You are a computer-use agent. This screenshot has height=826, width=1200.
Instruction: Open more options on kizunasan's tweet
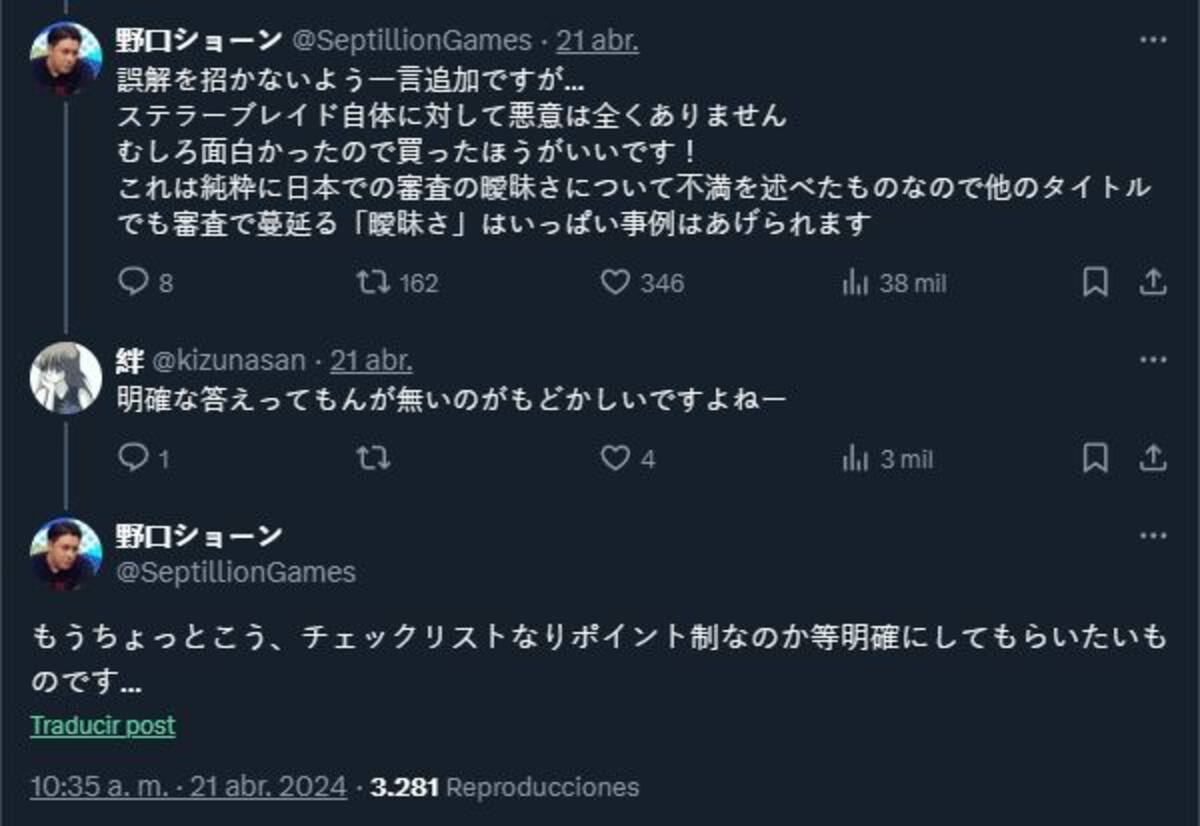[1153, 360]
